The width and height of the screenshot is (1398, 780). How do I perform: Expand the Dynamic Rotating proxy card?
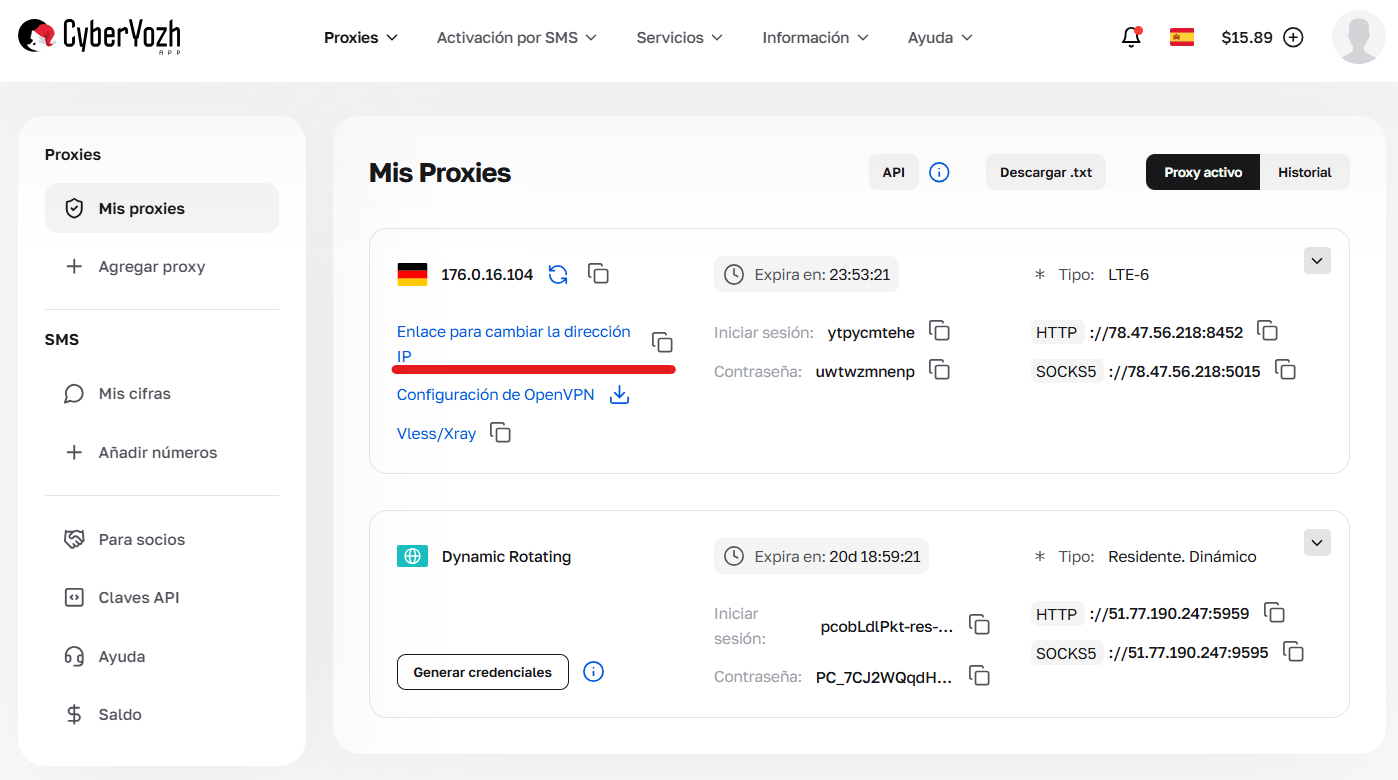pos(1317,542)
